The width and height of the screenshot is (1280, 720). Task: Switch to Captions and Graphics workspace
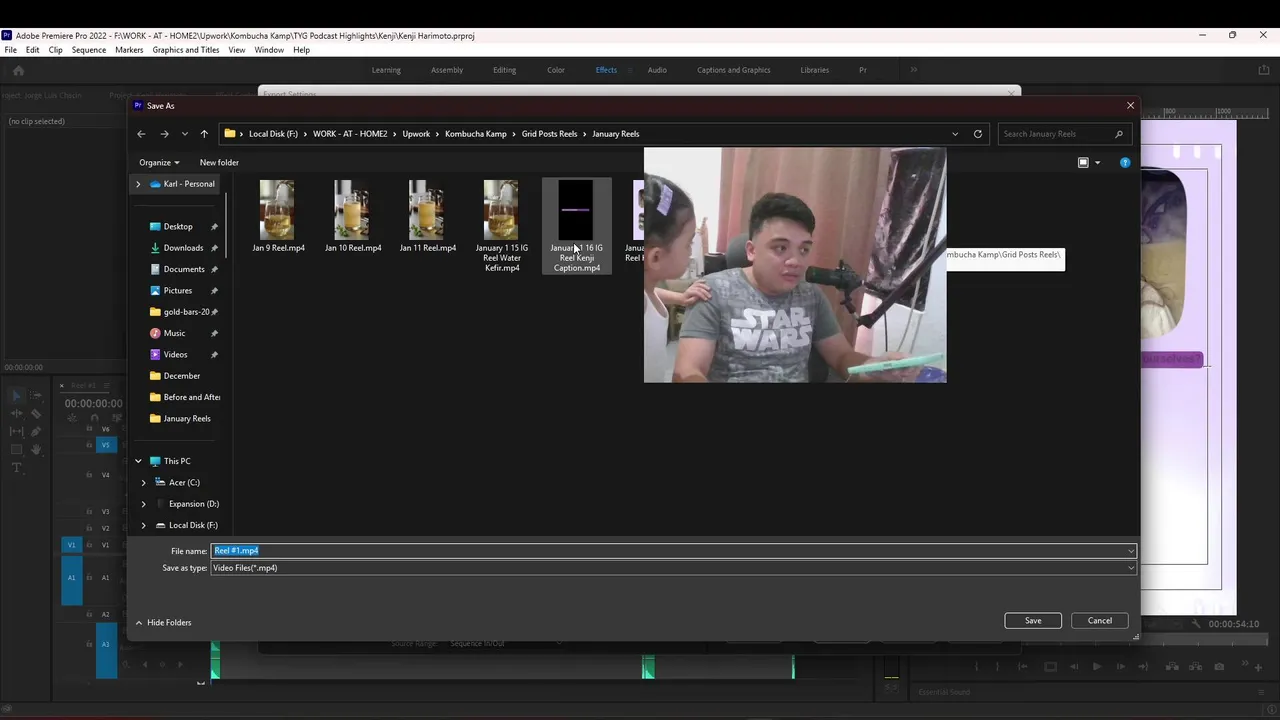[x=734, y=70]
